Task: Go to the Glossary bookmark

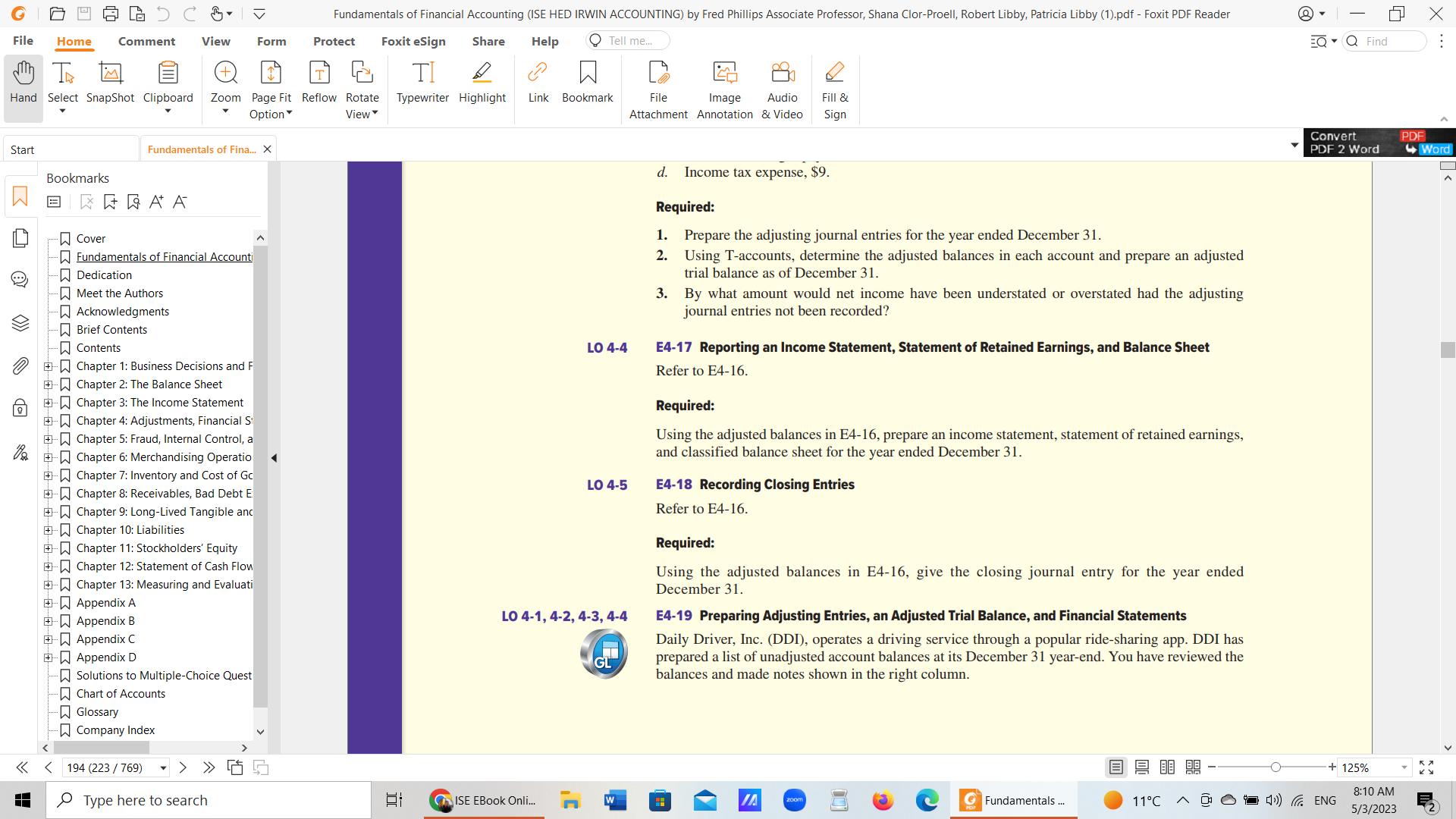Action: (98, 711)
